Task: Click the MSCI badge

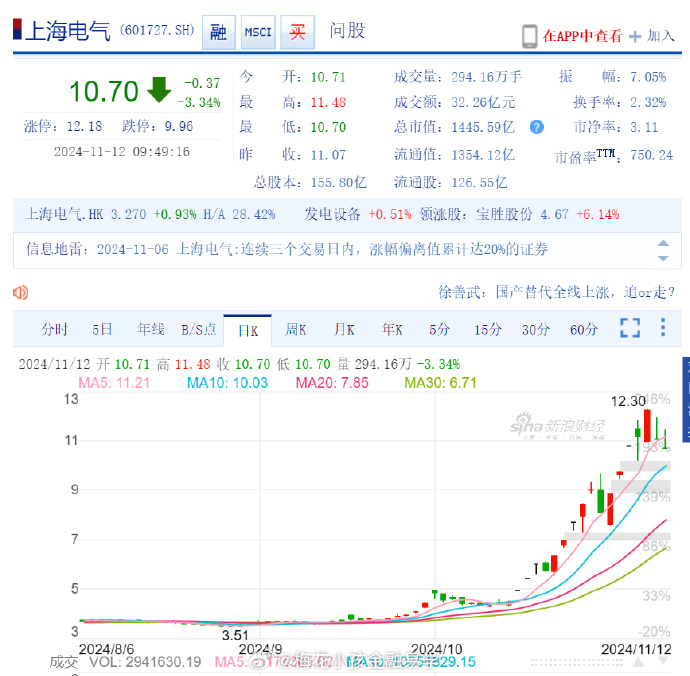Action: coord(258,32)
